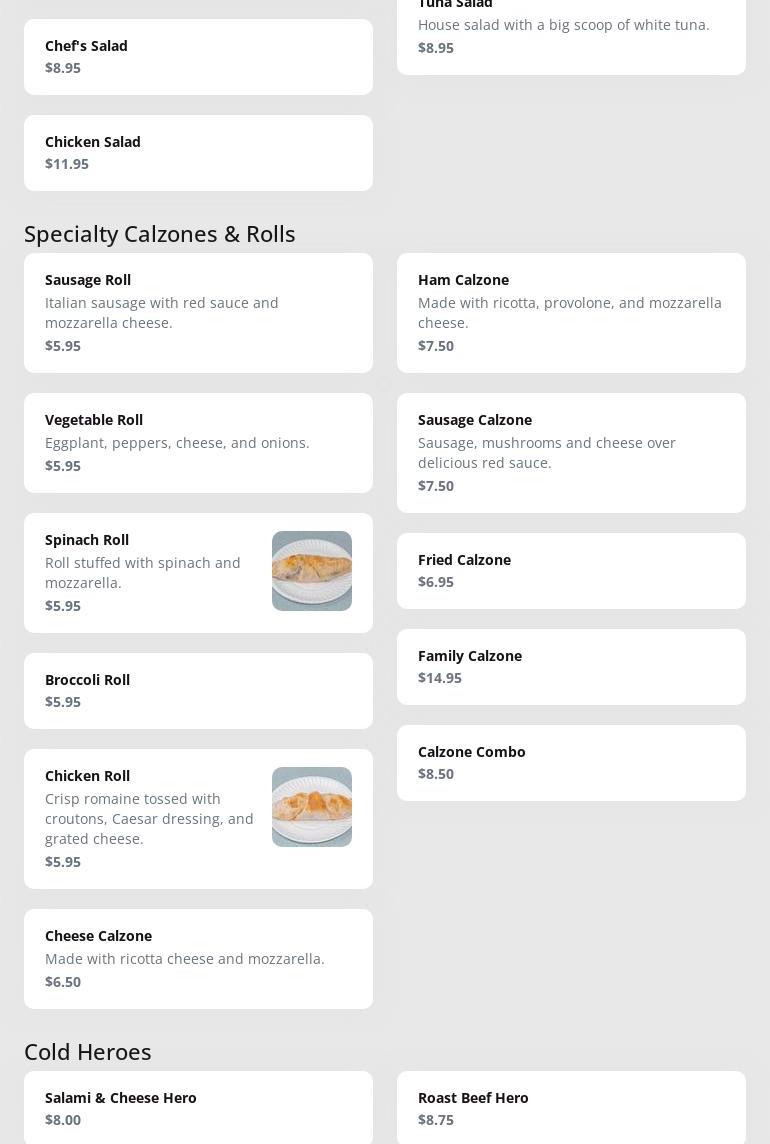The height and width of the screenshot is (1144, 770).
Task: Open the Spinach Roll photo thumbnail
Action: (x=312, y=571)
